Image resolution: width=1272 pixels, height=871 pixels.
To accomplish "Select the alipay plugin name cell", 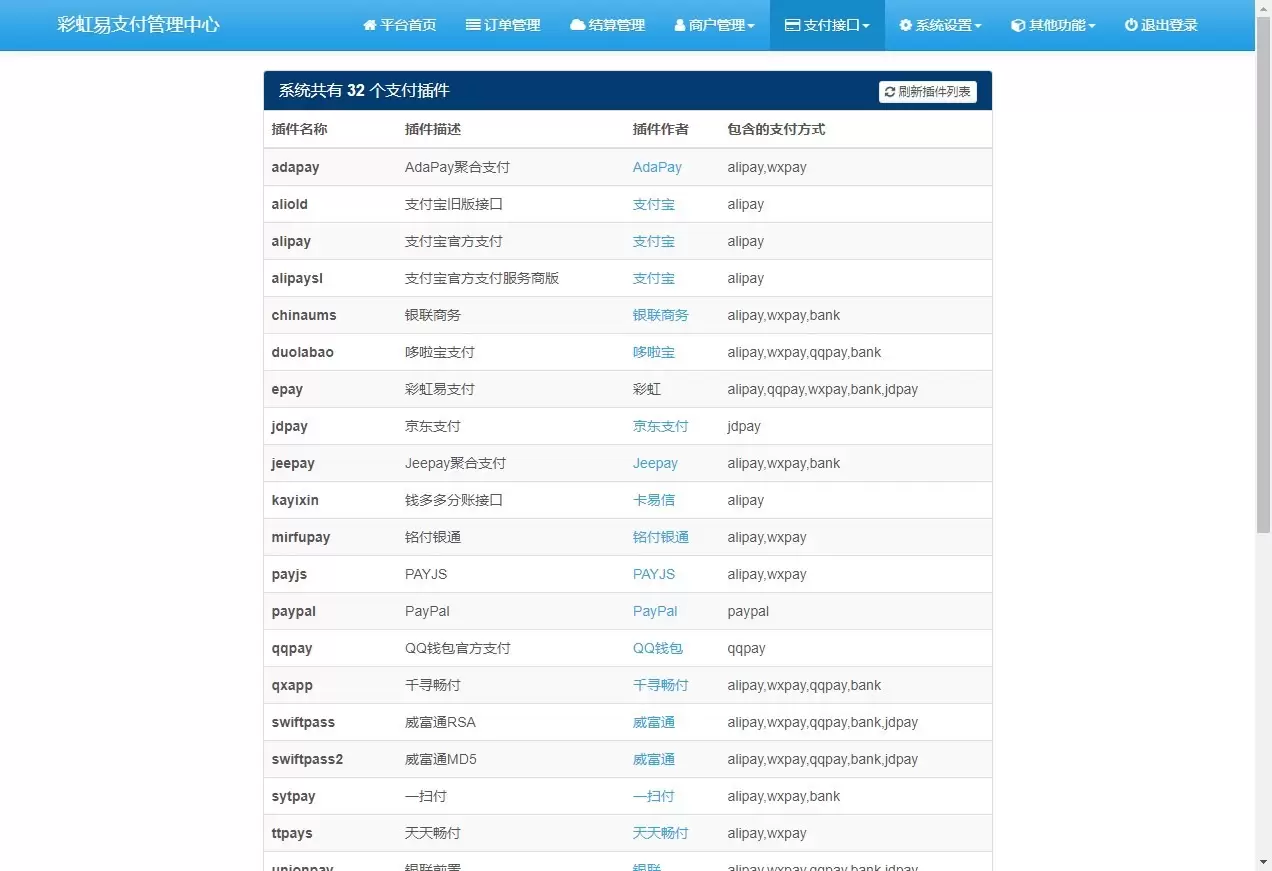I will (291, 241).
